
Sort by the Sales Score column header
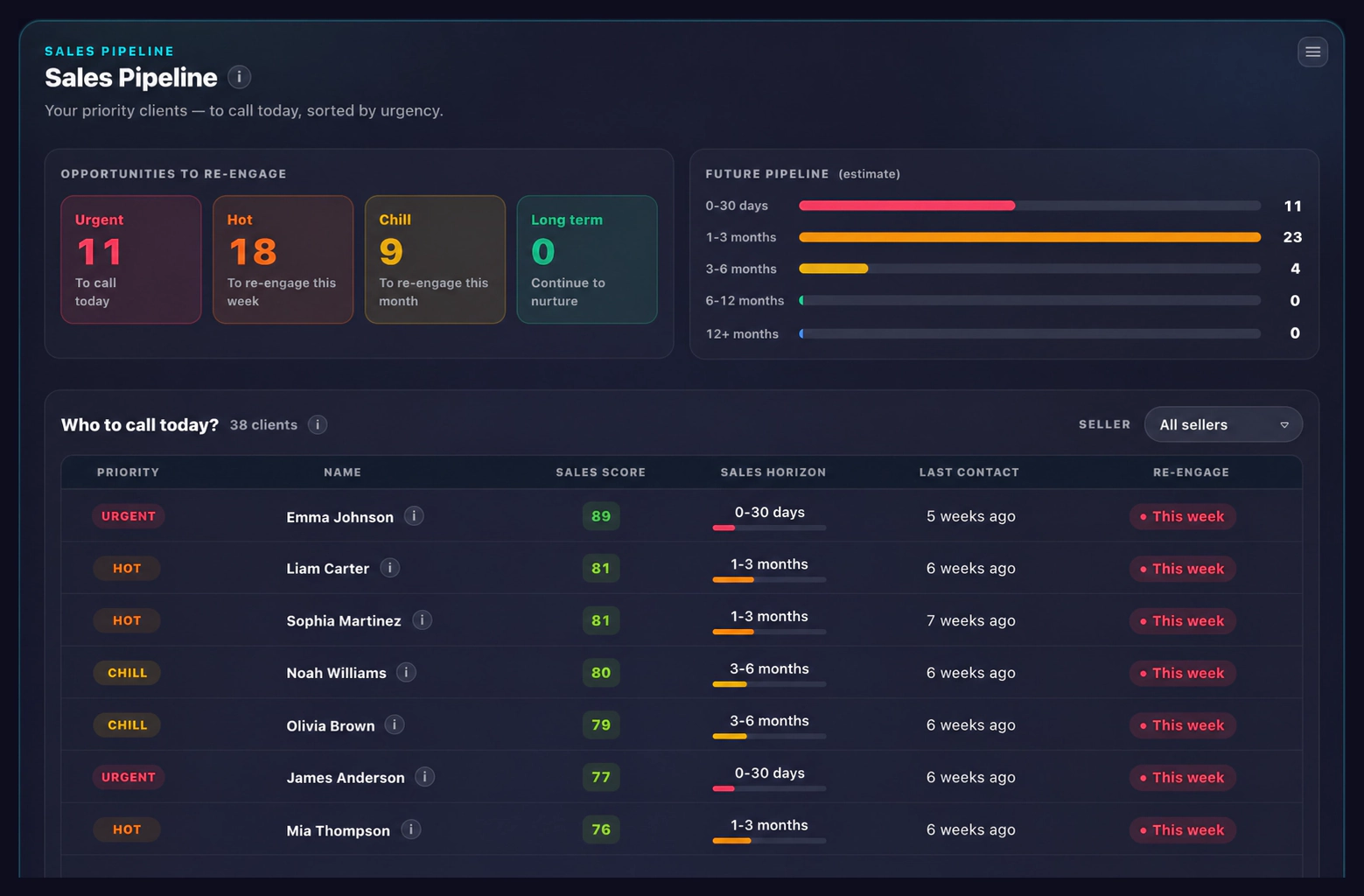click(x=600, y=472)
